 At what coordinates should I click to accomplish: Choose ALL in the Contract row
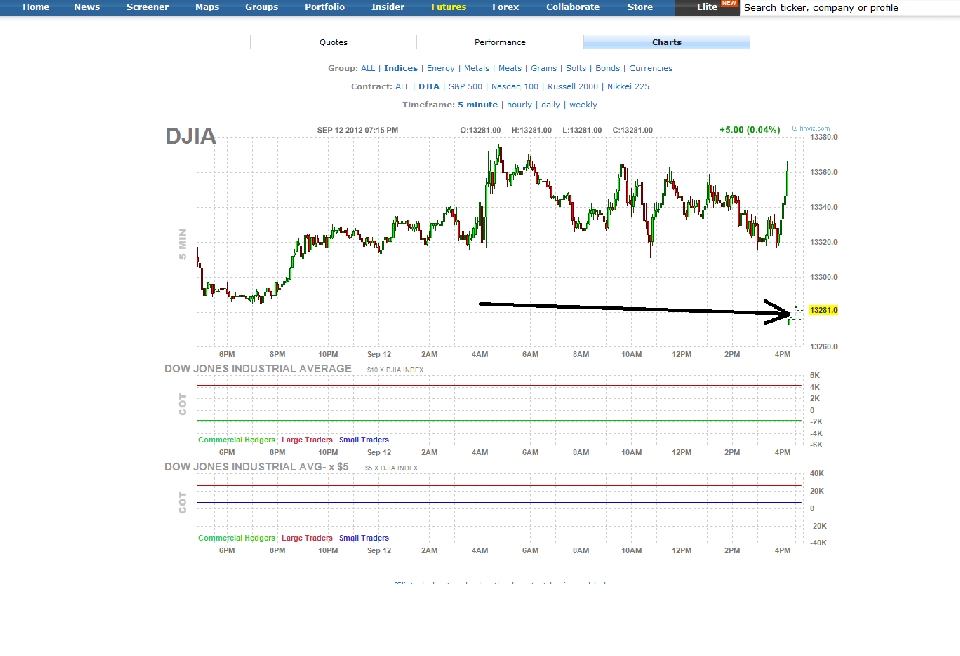click(402, 86)
